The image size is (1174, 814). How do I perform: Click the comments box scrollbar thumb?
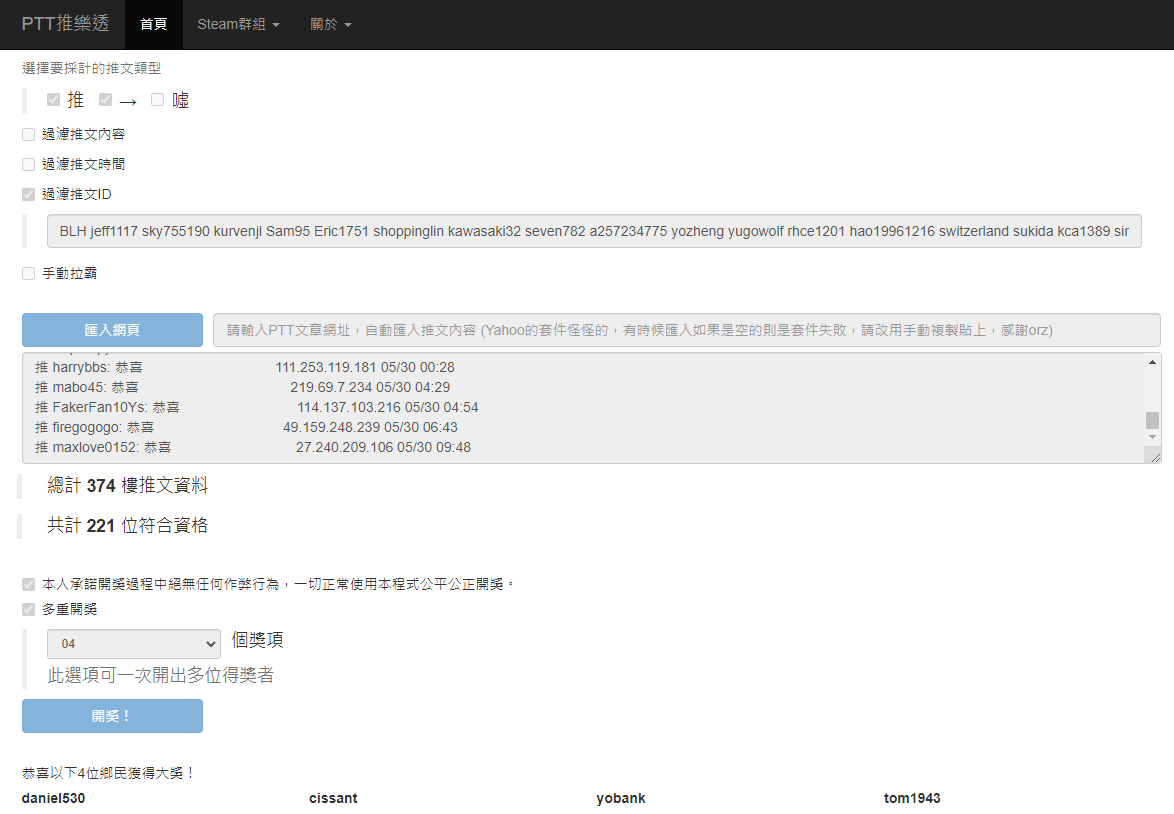pos(1152,420)
